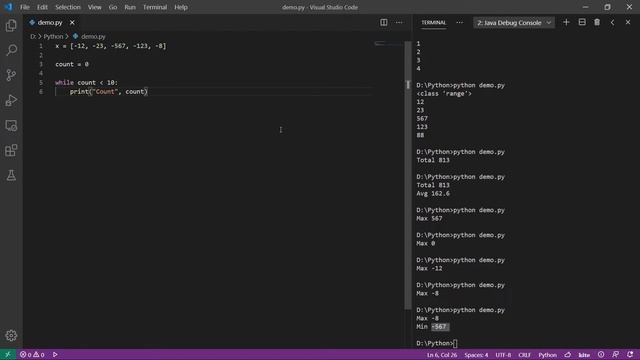Viewport: 640px width, 360px height.
Task: Minimize the VS Code window
Action: [x=585, y=7]
